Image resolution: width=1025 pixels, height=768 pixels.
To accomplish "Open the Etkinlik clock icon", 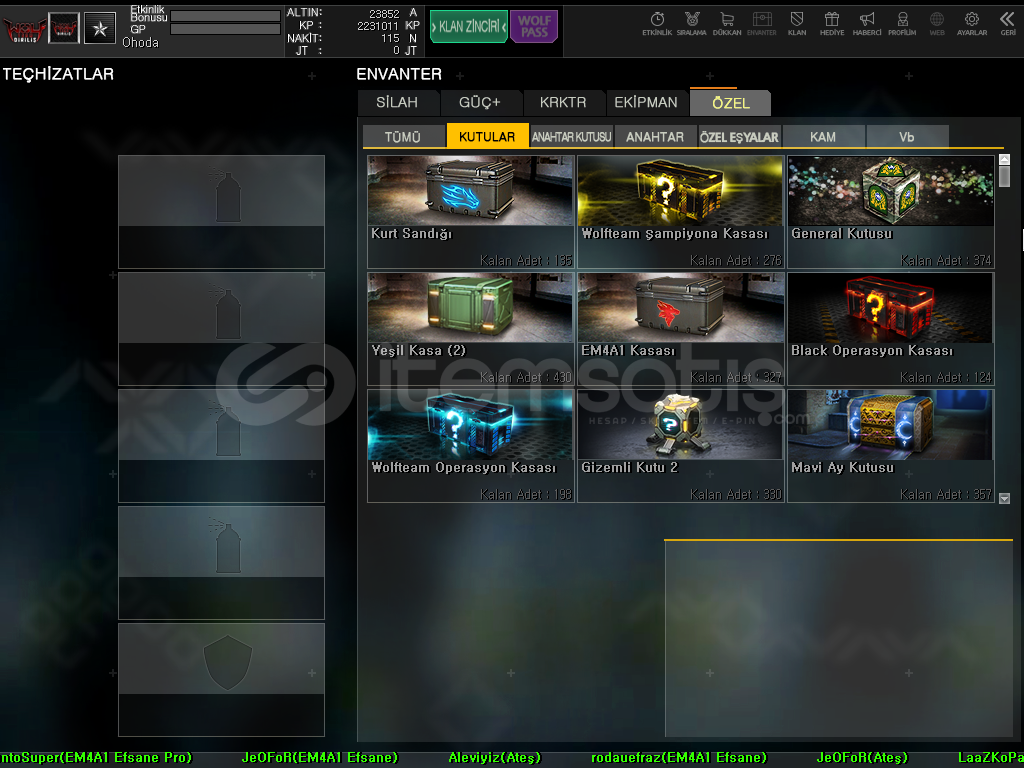I will pos(657,24).
